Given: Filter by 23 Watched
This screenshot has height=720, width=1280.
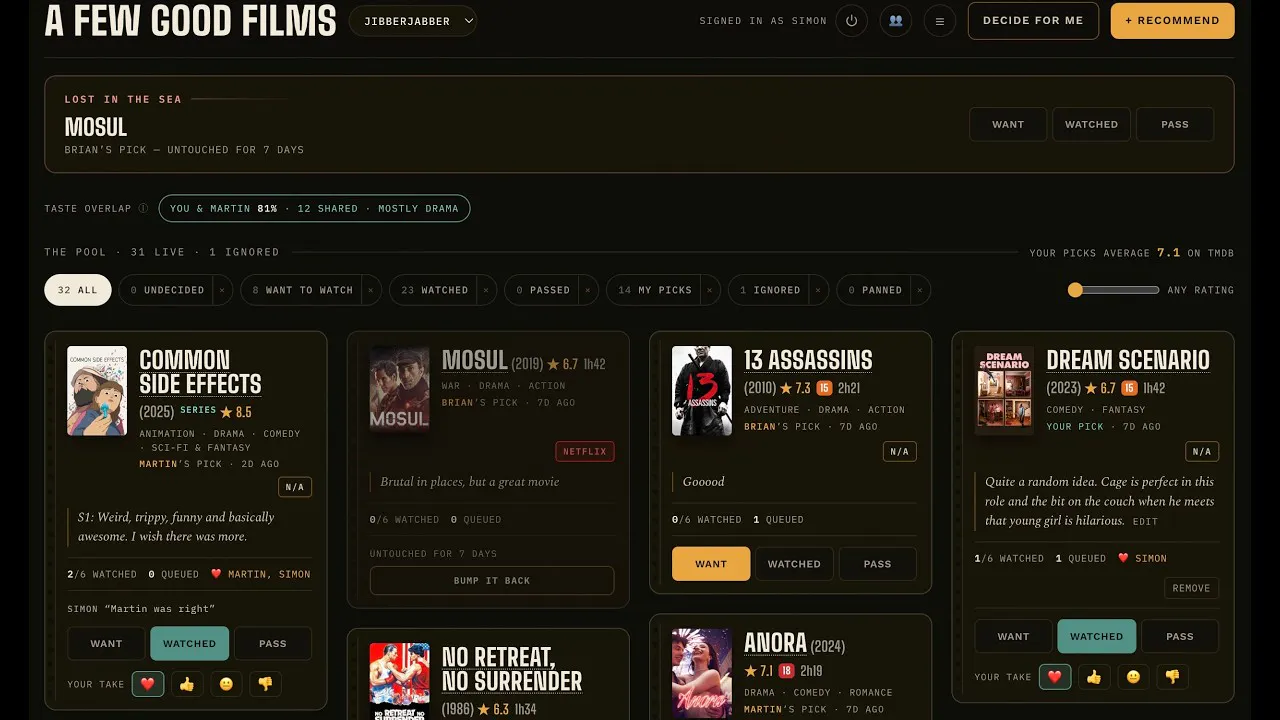Looking at the screenshot, I should pyautogui.click(x=434, y=290).
